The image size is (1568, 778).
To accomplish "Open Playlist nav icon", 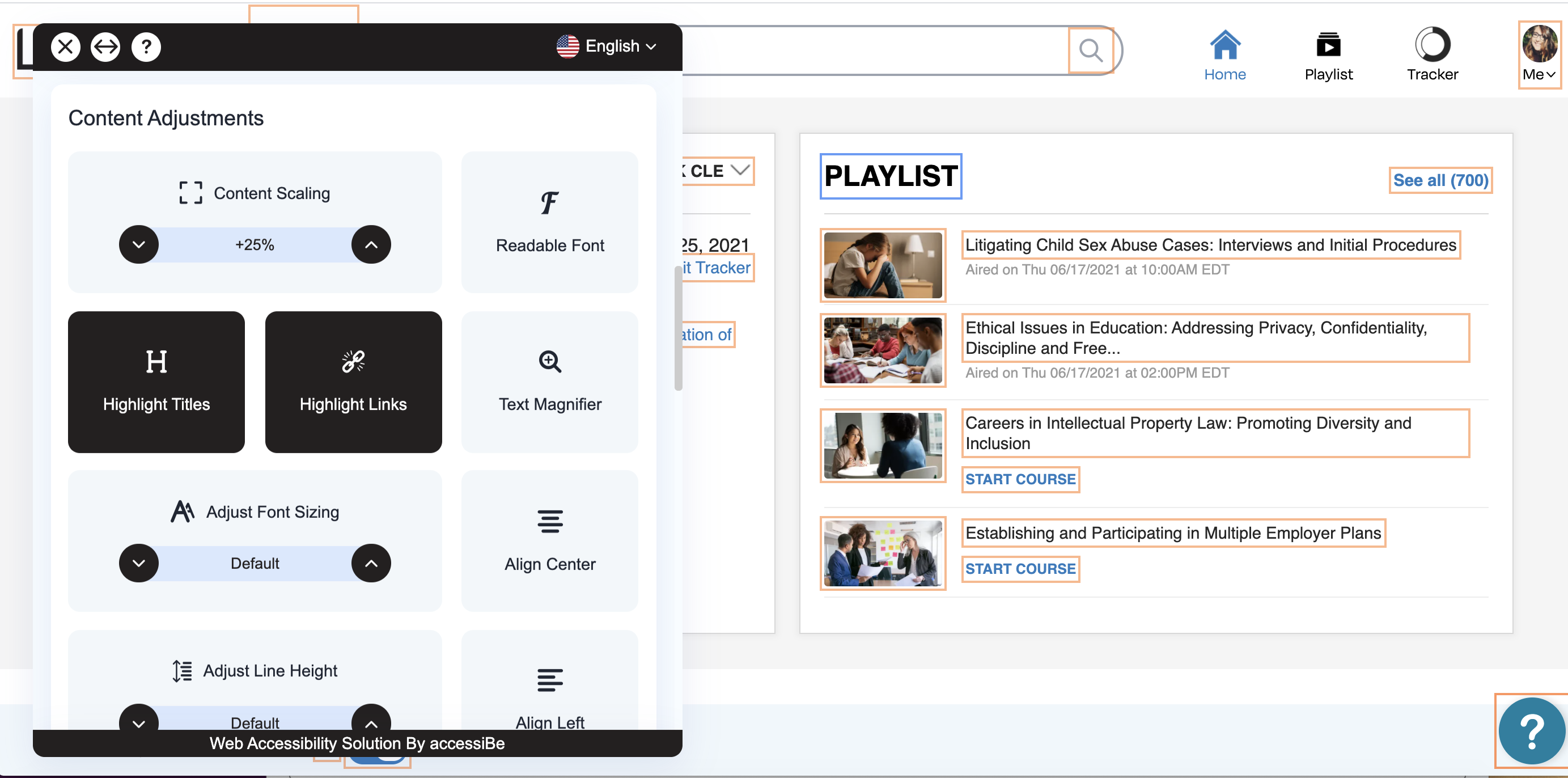I will click(1328, 44).
